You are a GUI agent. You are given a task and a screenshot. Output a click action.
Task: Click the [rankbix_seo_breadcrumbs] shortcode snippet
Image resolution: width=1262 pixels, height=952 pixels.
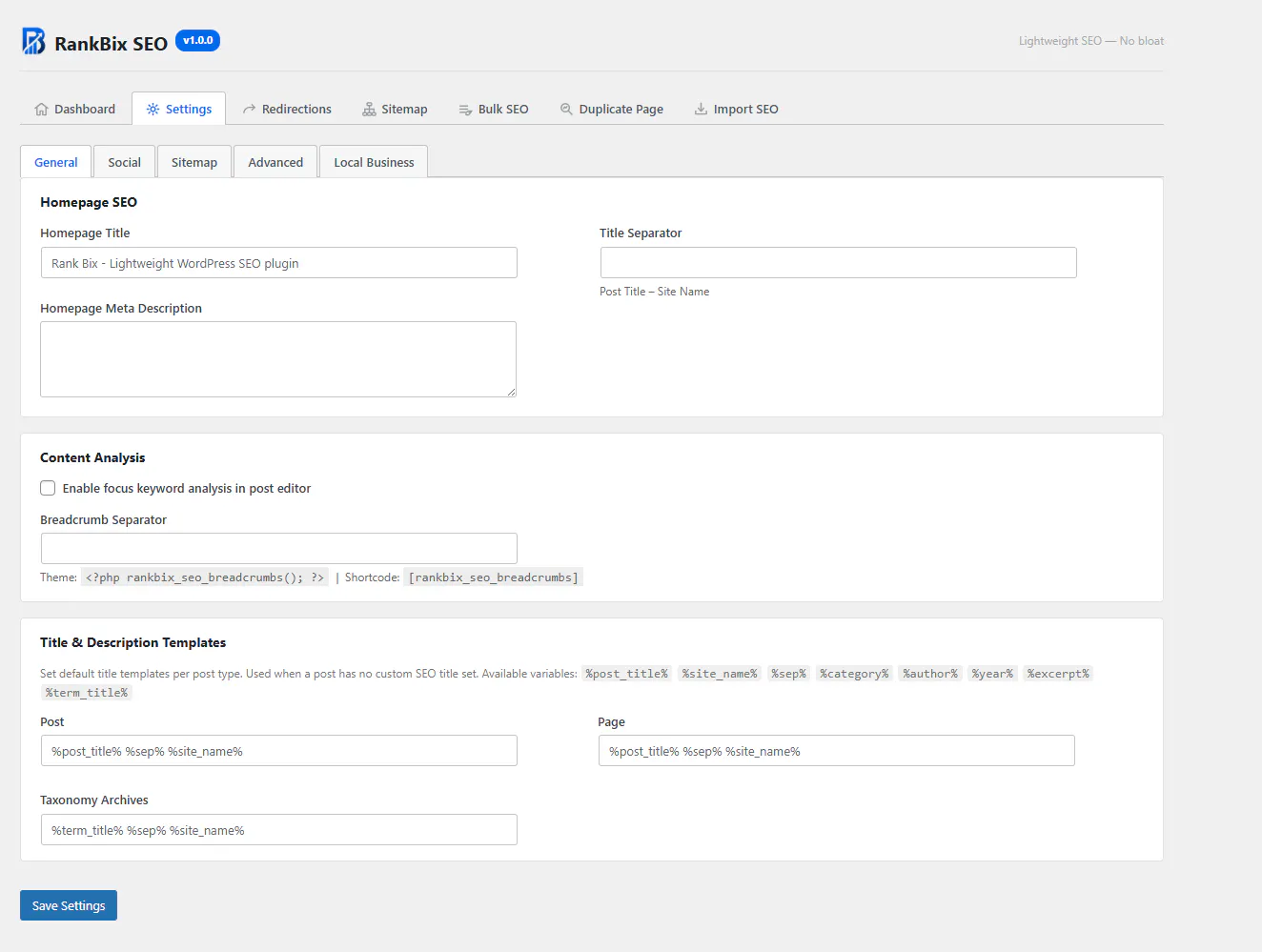493,577
